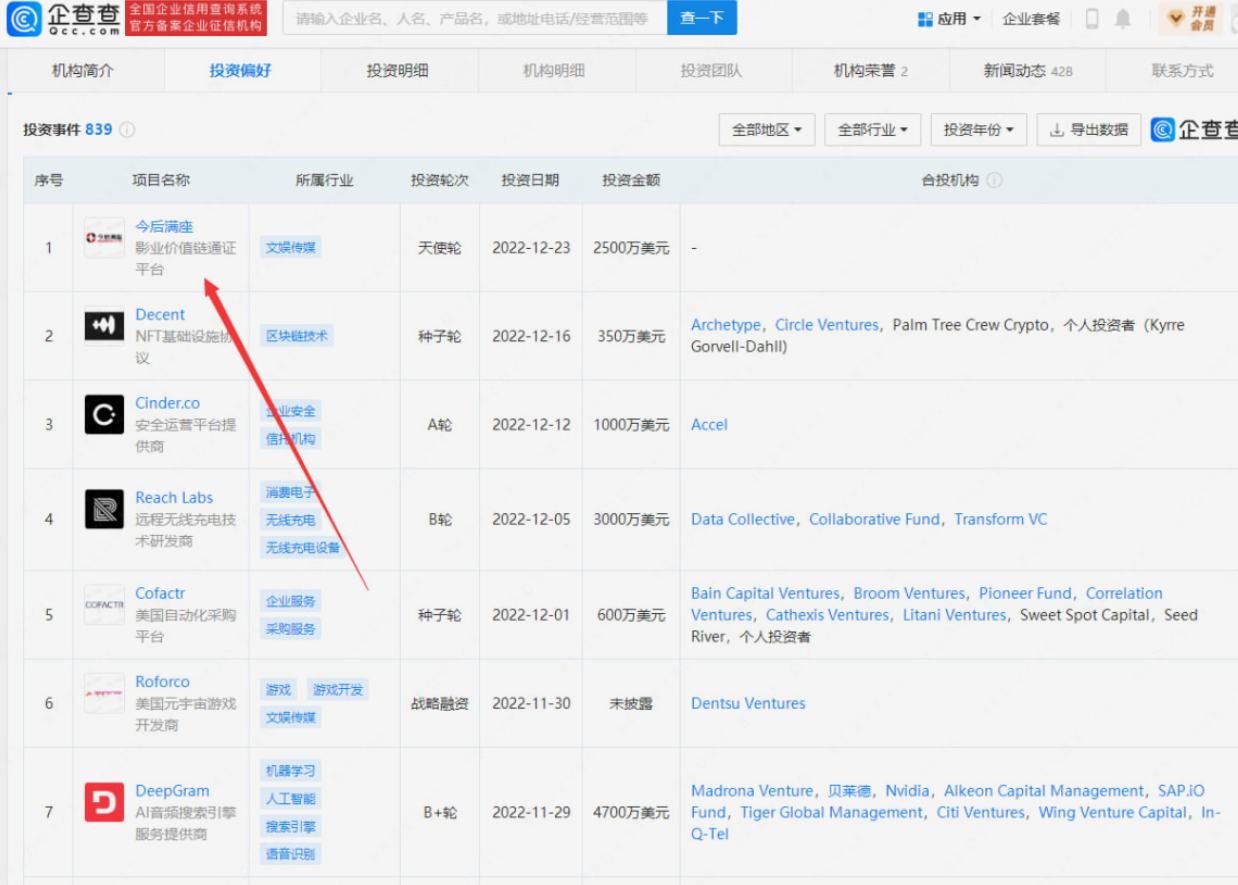Open the Cofactr project link
This screenshot has height=885, width=1238.
click(160, 594)
